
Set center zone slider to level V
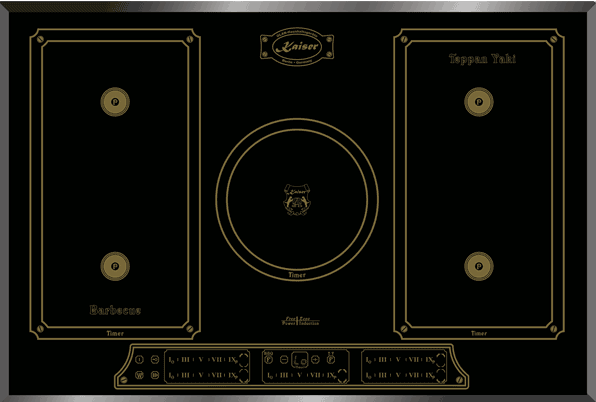pos(300,375)
